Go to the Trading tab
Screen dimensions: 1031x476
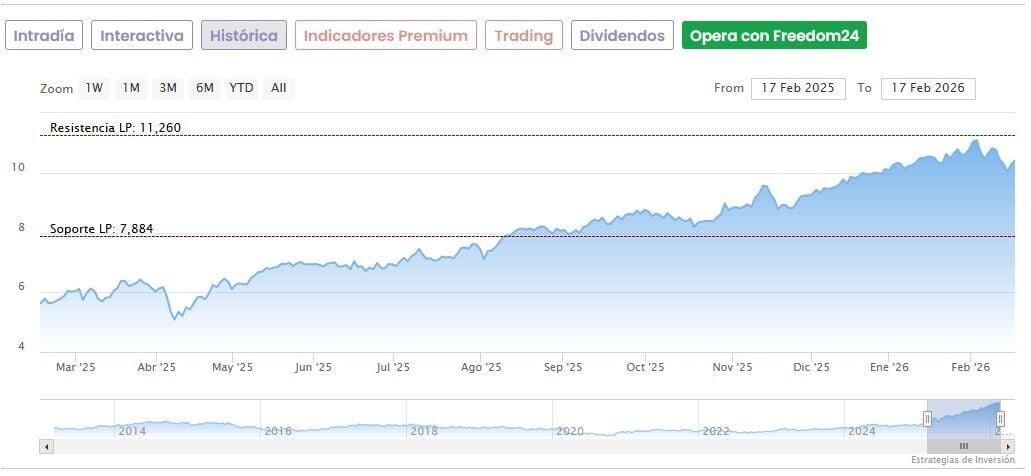click(523, 36)
